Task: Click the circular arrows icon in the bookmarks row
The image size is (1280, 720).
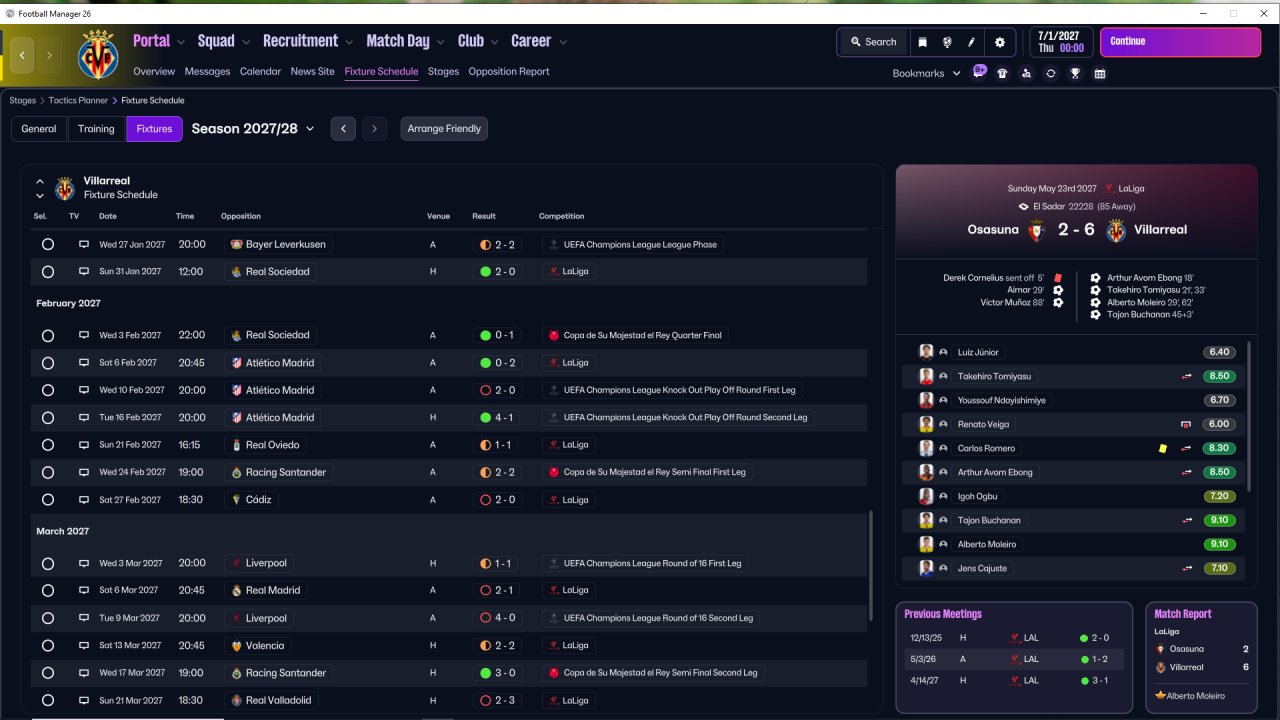Action: pos(1051,73)
